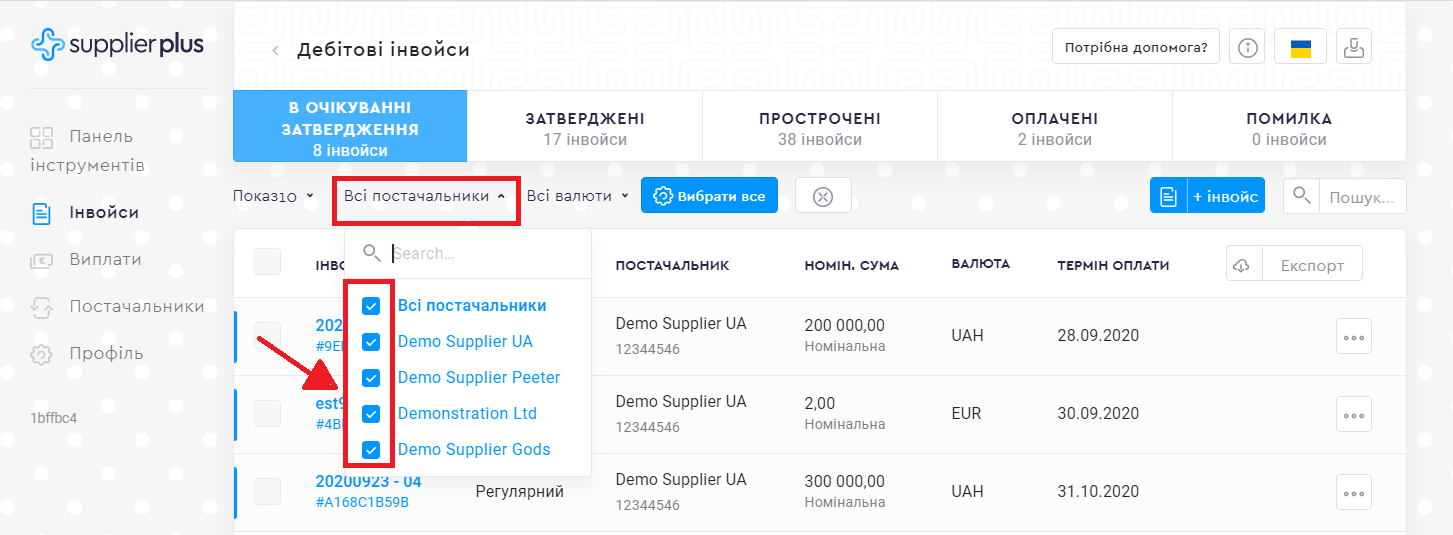1453x535 pixels.
Task: Click the Вибрати все button
Action: tap(709, 196)
